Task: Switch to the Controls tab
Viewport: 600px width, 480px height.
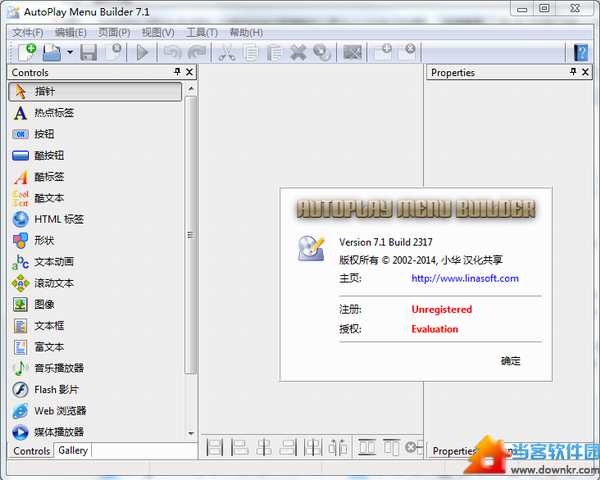Action: [31, 451]
